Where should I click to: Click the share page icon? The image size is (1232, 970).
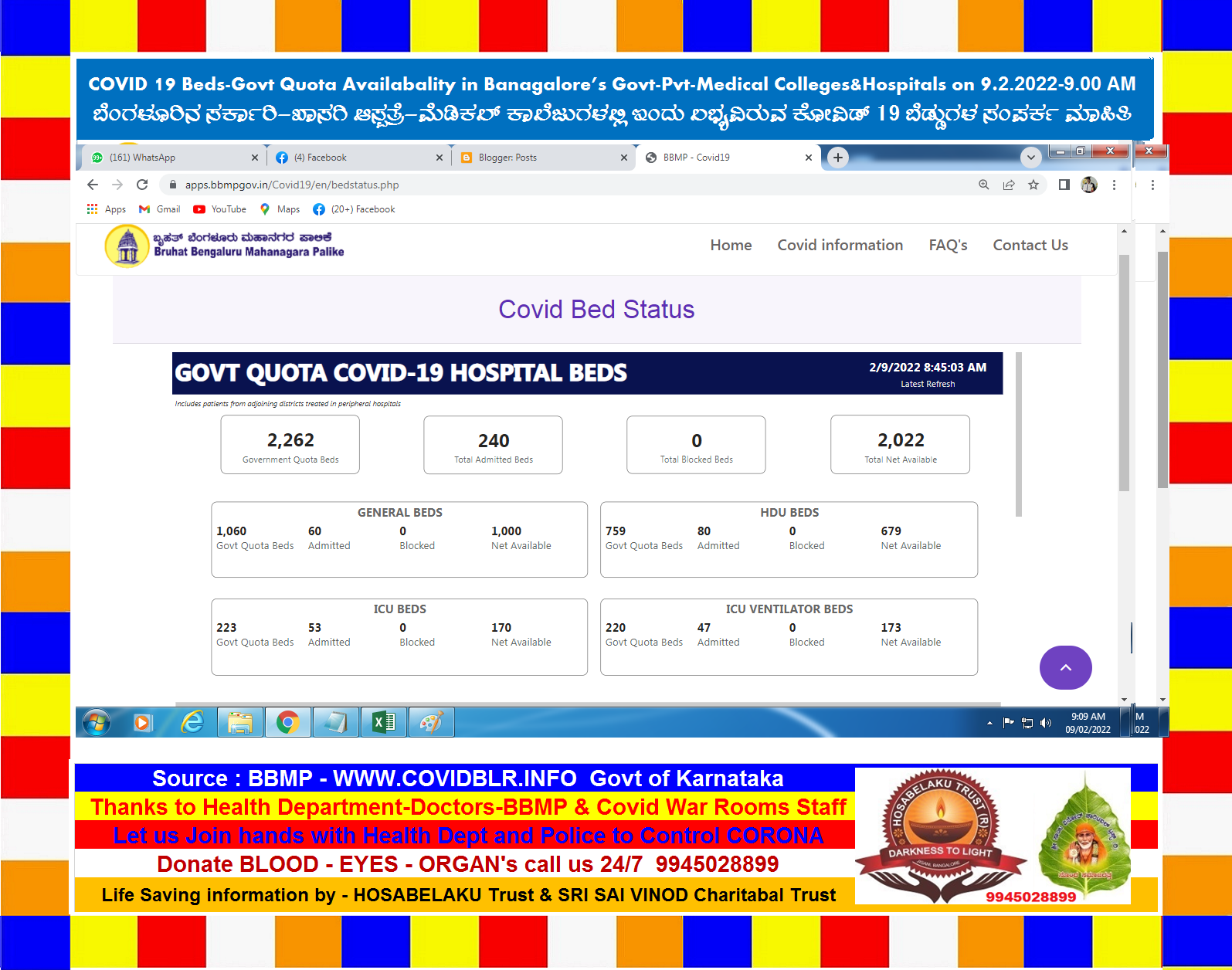point(1008,185)
